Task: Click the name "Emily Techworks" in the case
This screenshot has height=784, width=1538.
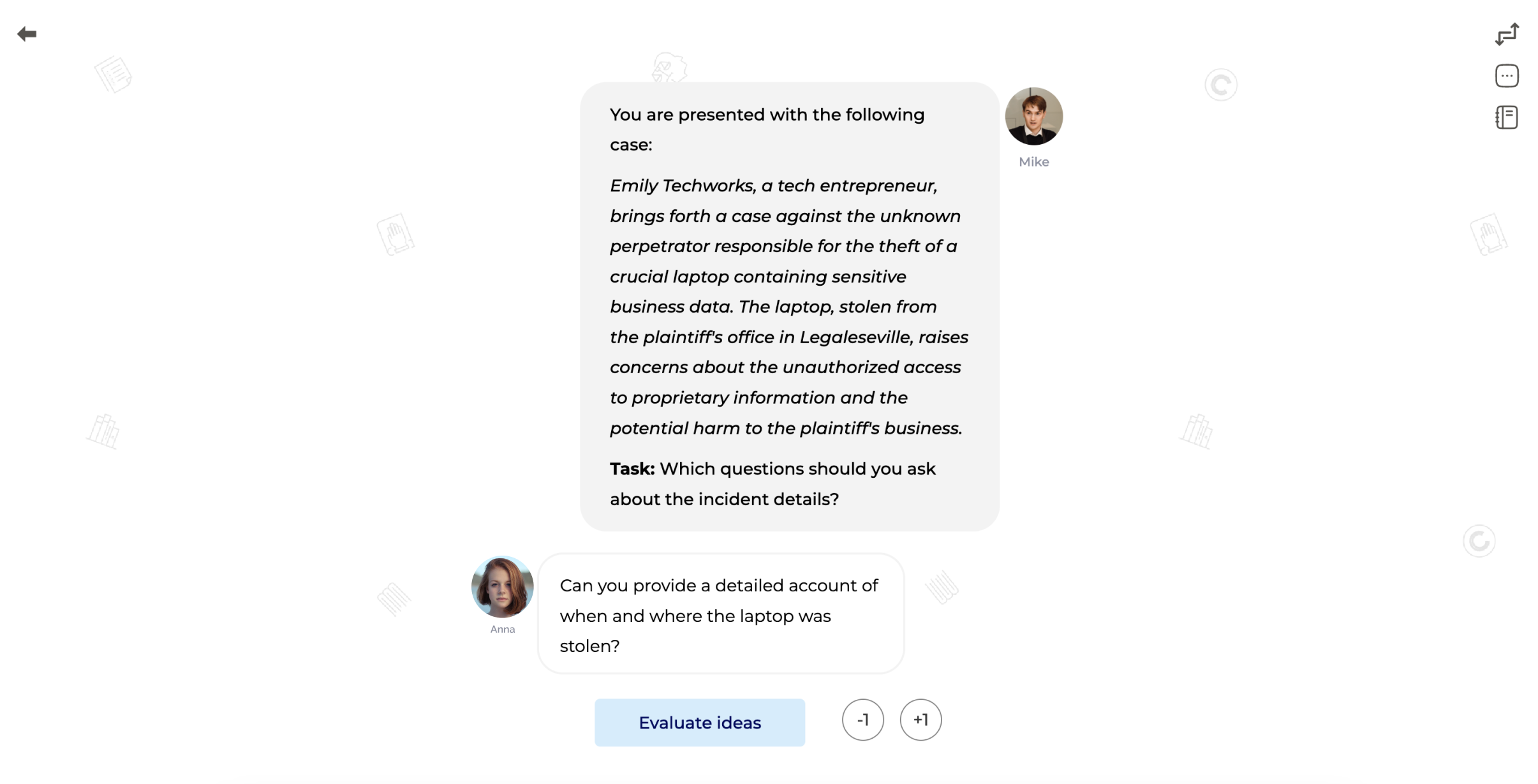Action: [682, 186]
